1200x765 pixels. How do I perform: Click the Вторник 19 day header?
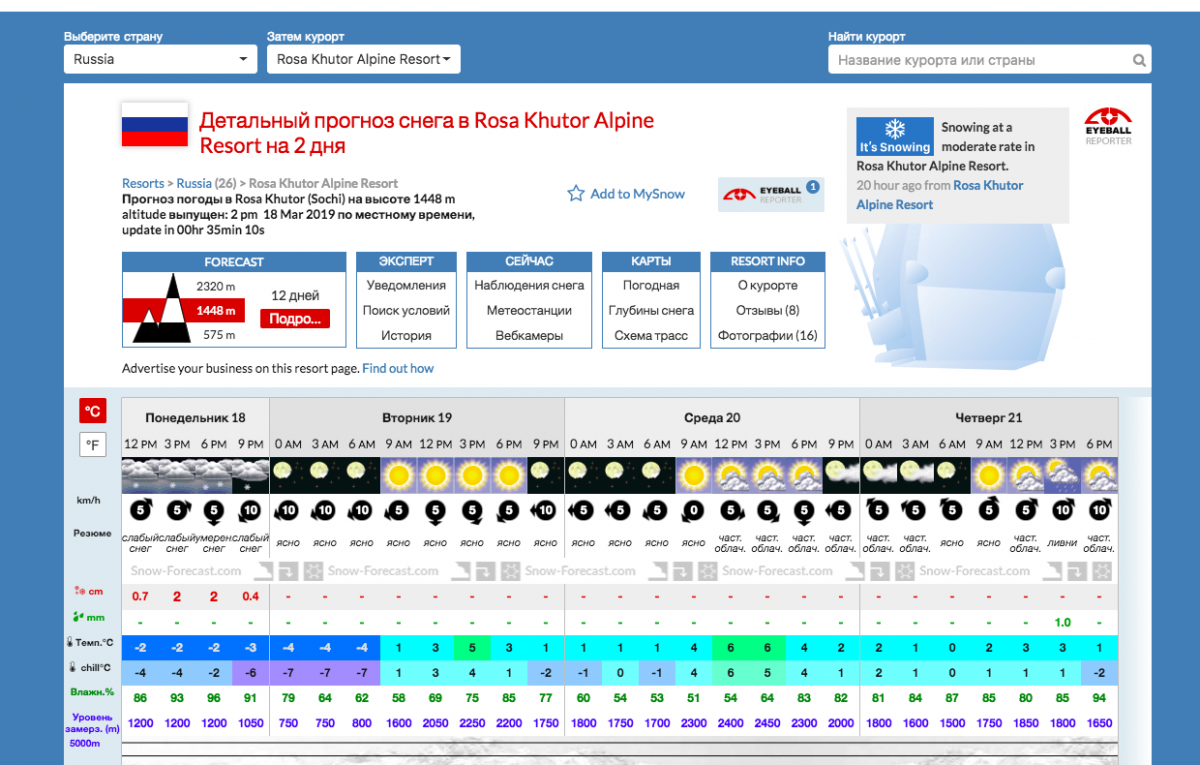417,417
